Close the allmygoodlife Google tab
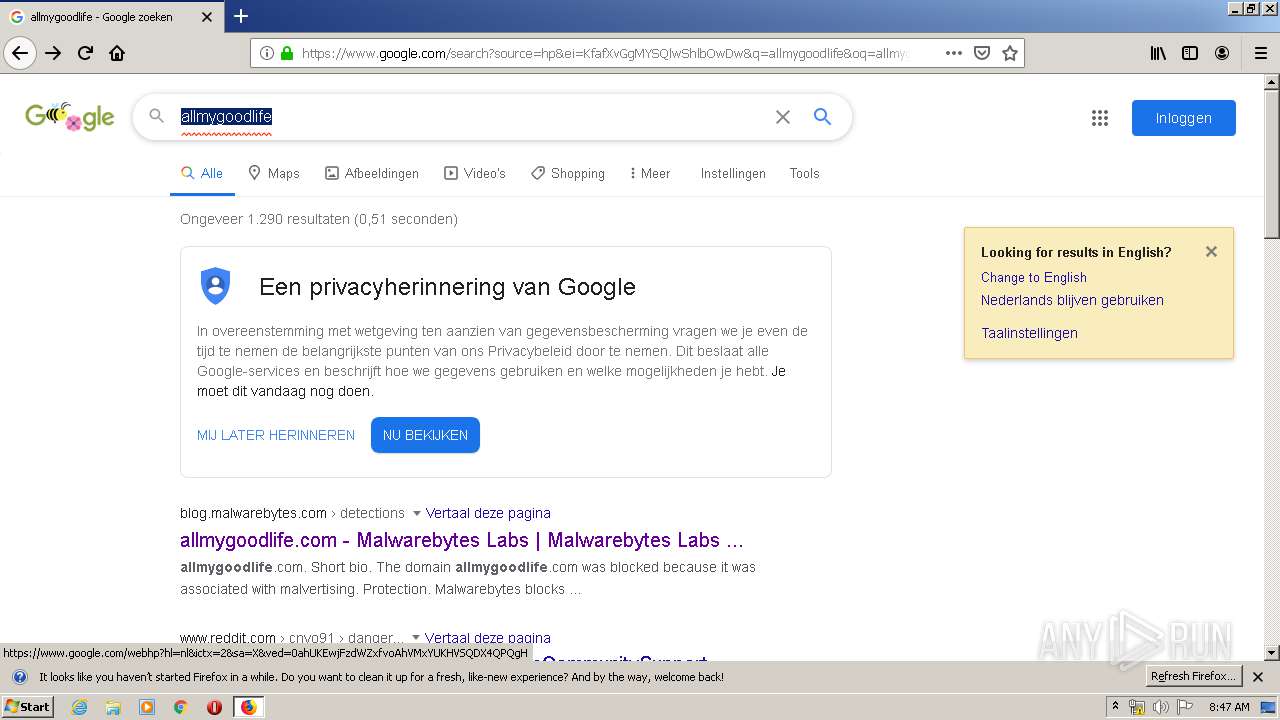The width and height of the screenshot is (1280, 720). (x=207, y=16)
